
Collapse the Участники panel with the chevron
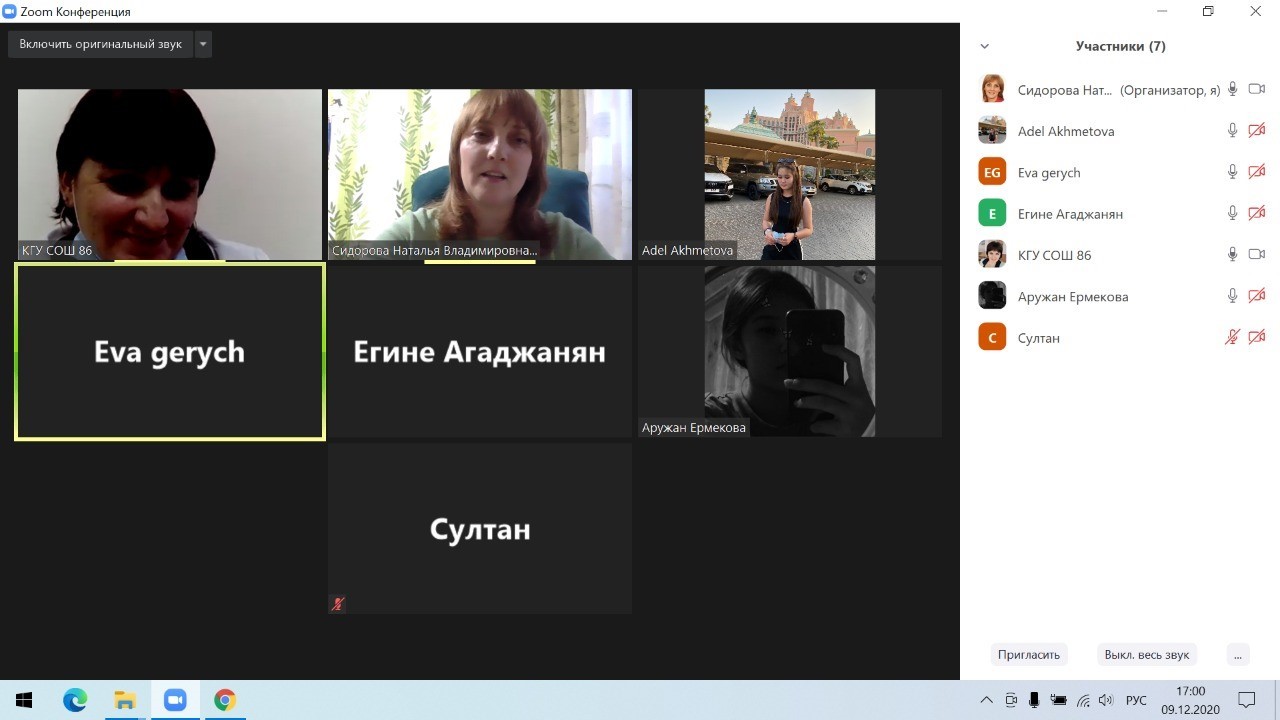click(x=985, y=46)
